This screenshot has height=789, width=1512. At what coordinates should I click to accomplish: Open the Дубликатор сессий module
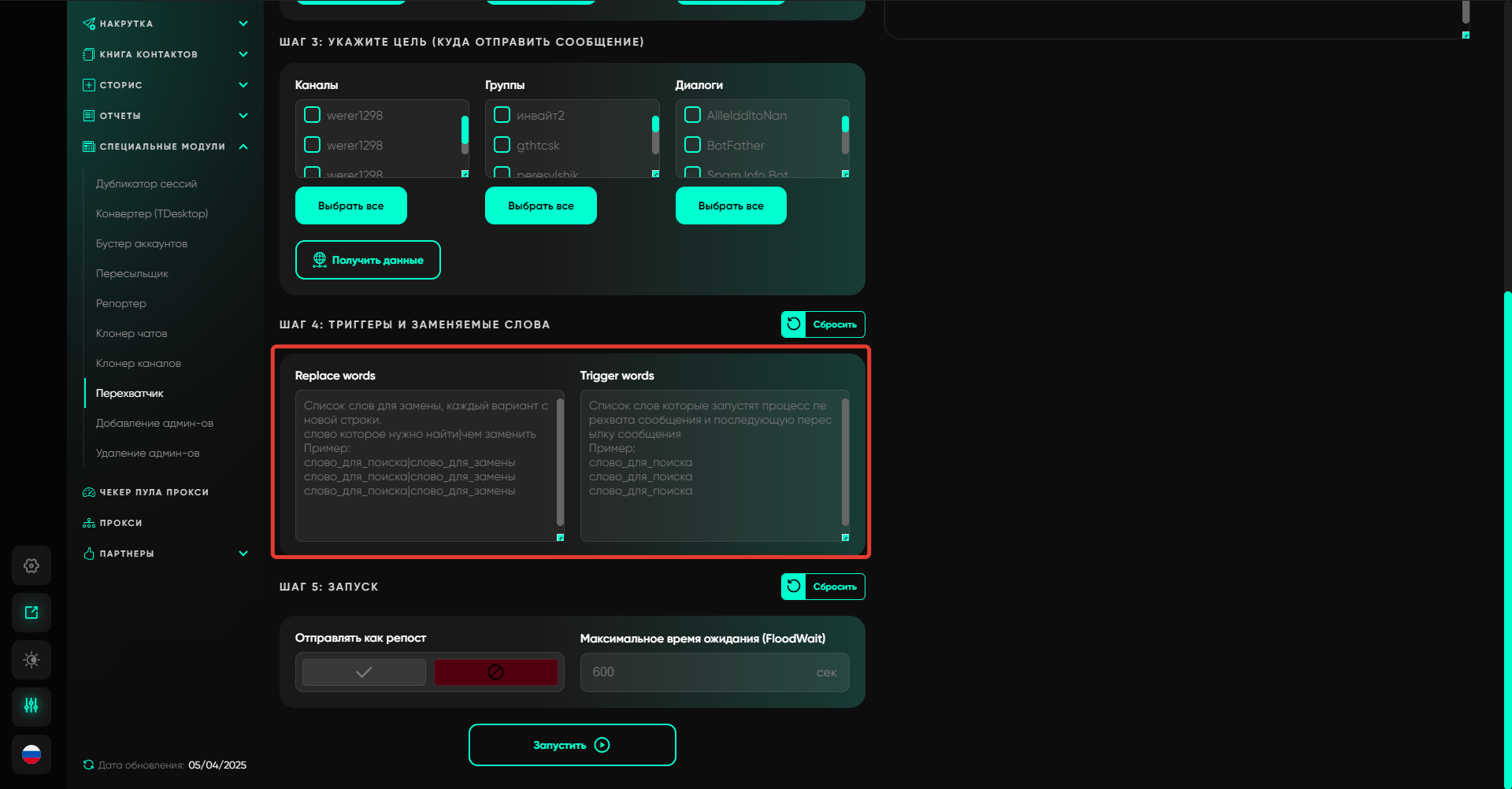coord(146,183)
